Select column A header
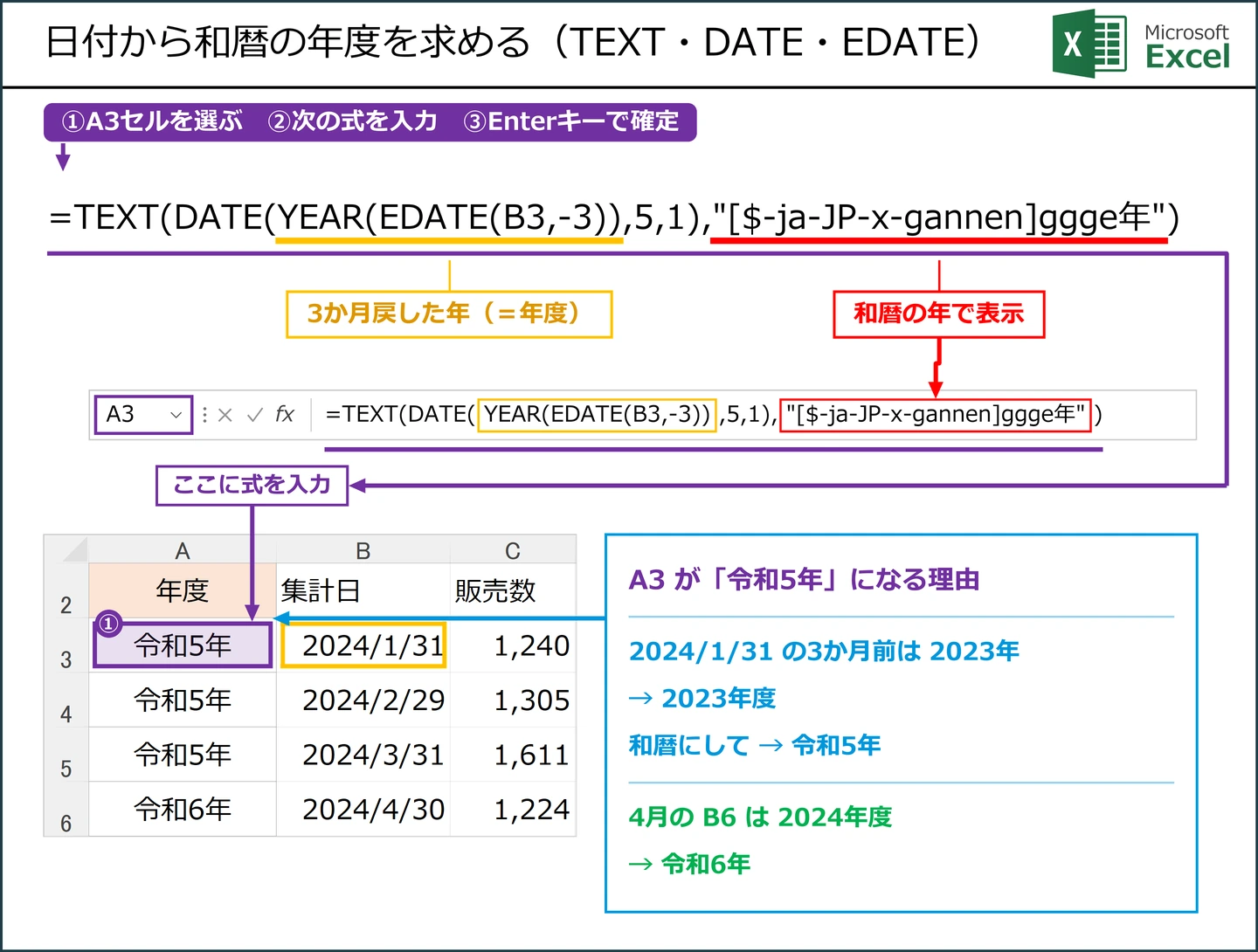 (183, 550)
